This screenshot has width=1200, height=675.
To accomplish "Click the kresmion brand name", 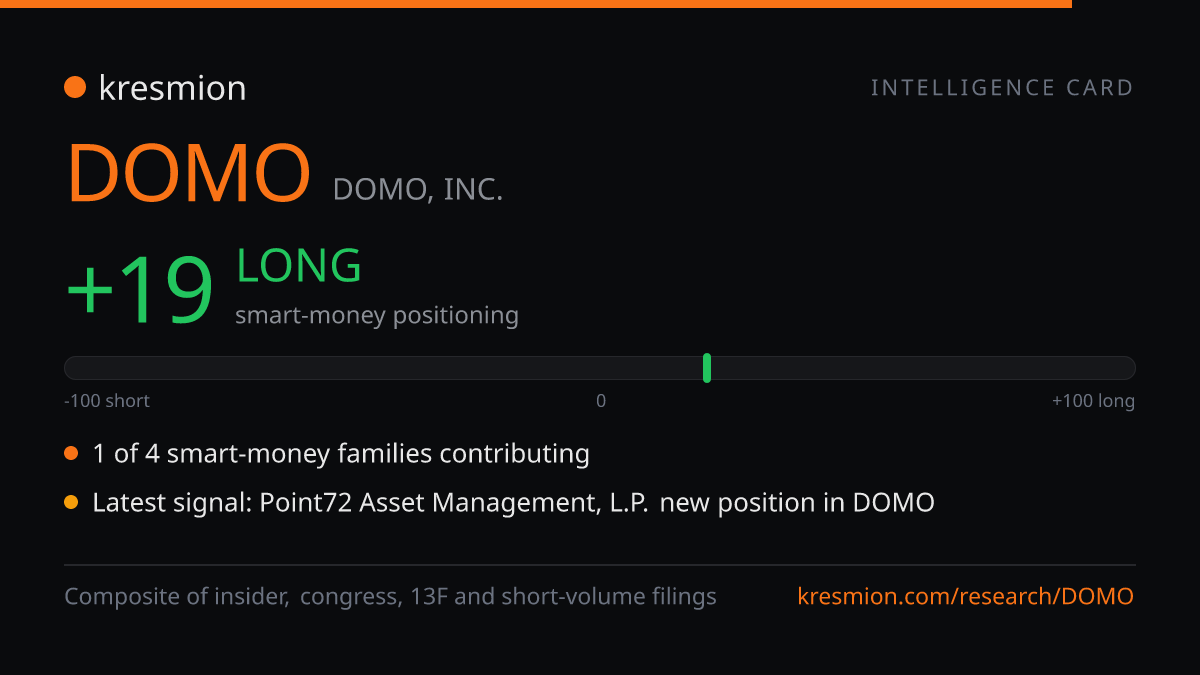I will pos(172,88).
